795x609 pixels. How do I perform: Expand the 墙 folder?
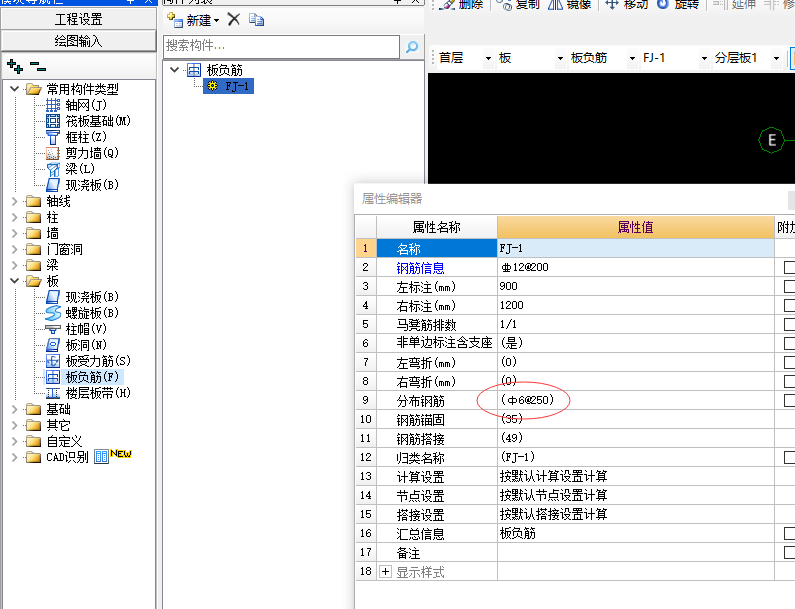pos(14,233)
